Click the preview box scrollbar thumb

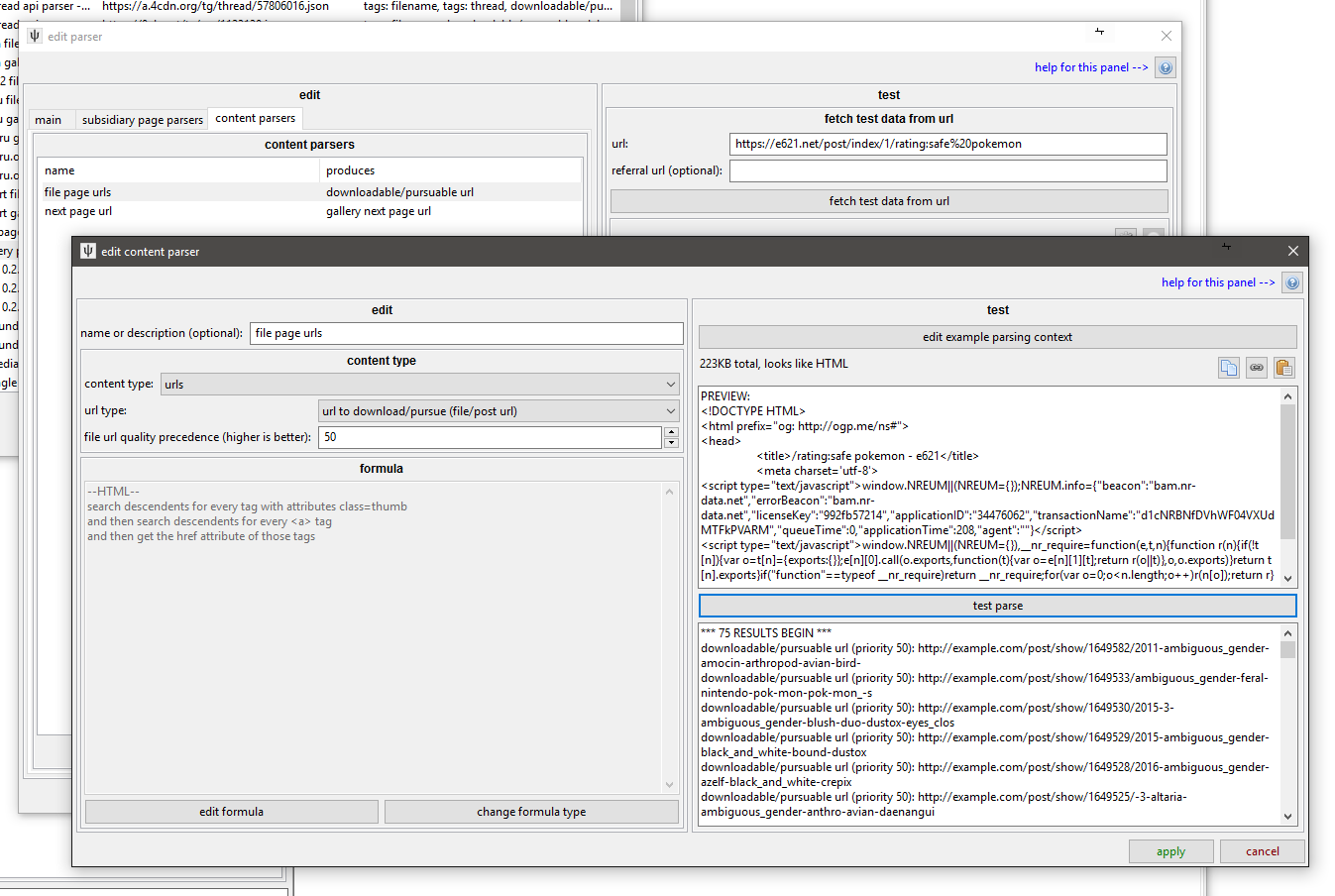point(1287,471)
